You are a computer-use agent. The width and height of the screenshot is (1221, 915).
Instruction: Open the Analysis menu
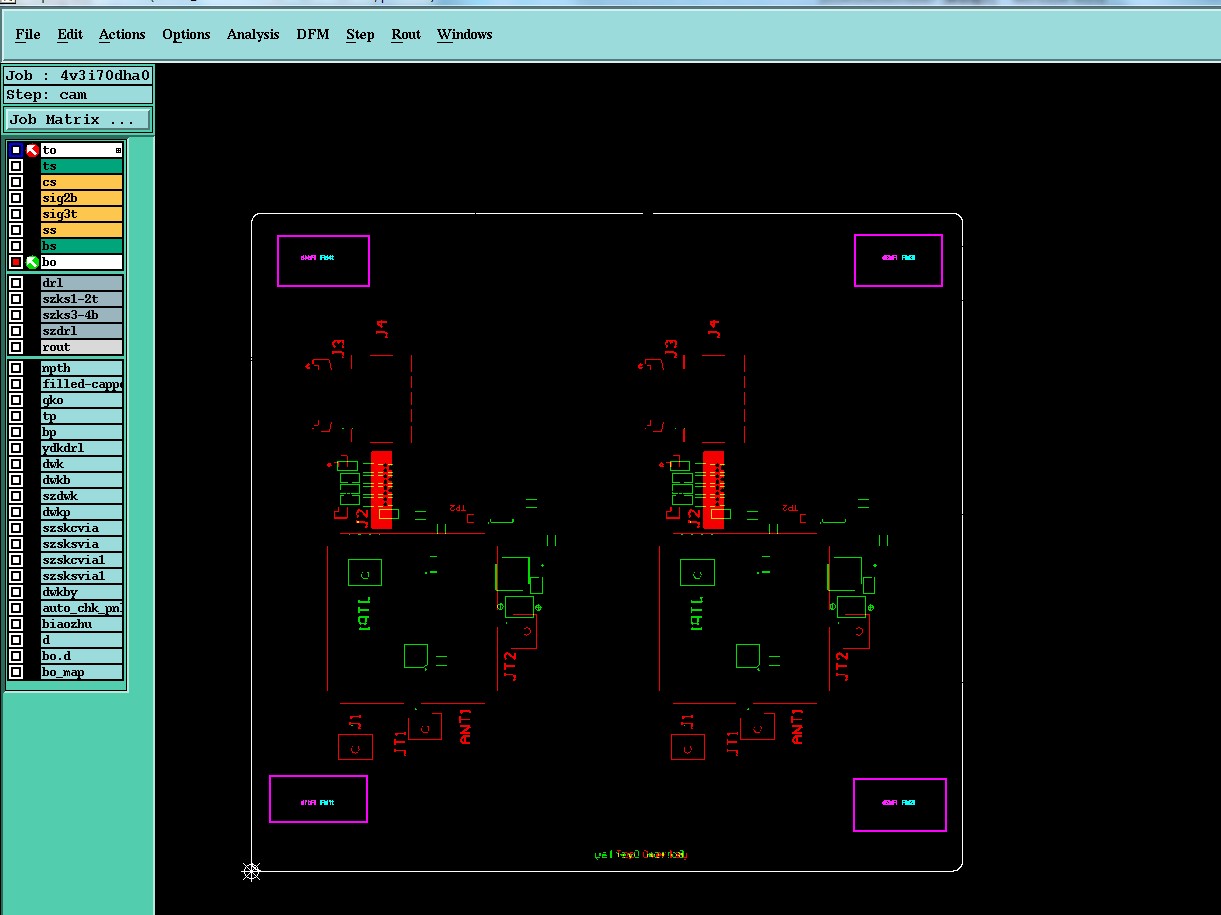(253, 34)
